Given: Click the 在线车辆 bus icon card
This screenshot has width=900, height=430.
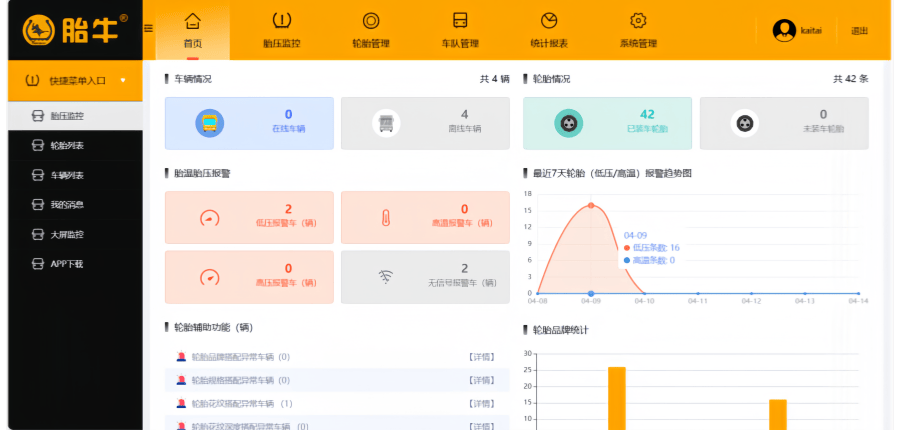Looking at the screenshot, I should [x=210, y=123].
